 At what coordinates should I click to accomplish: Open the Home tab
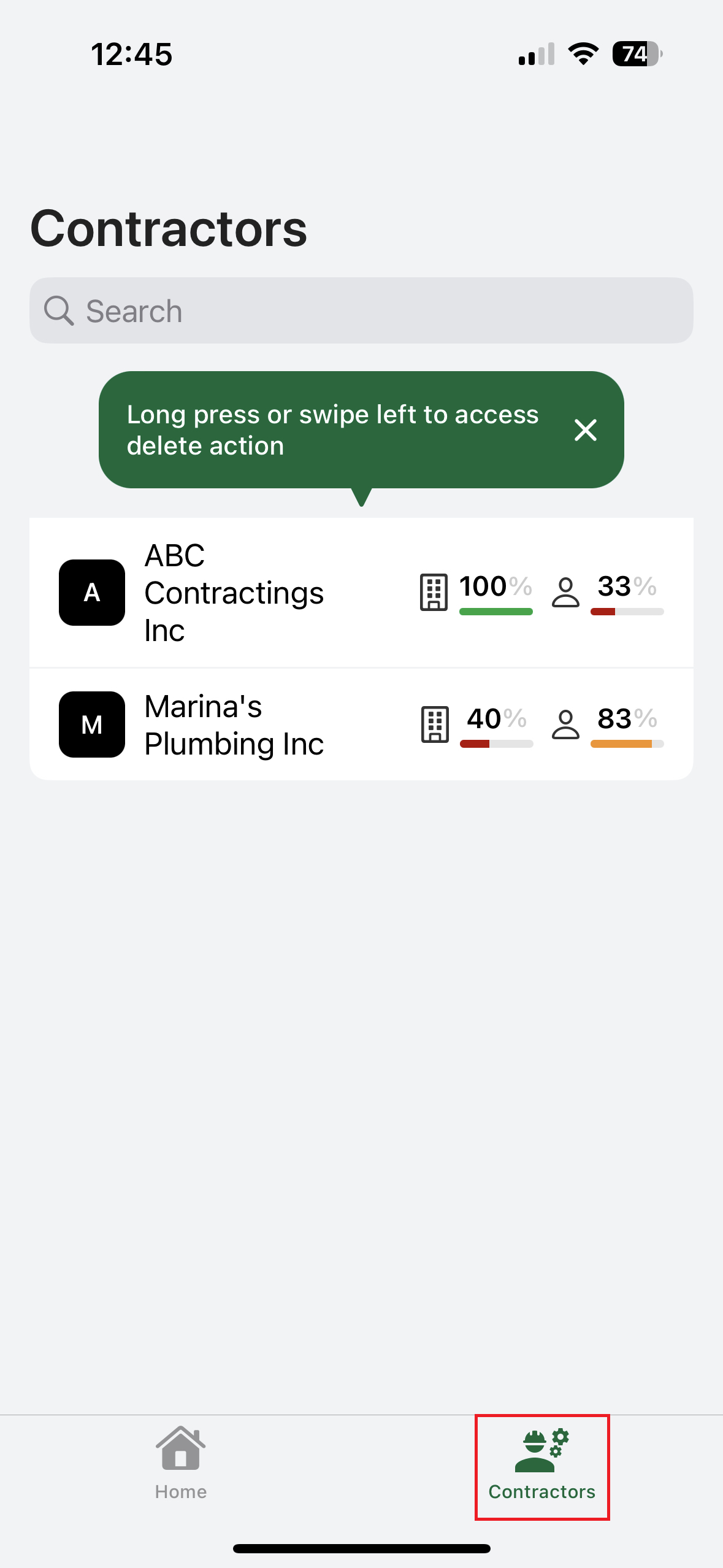click(x=180, y=1464)
